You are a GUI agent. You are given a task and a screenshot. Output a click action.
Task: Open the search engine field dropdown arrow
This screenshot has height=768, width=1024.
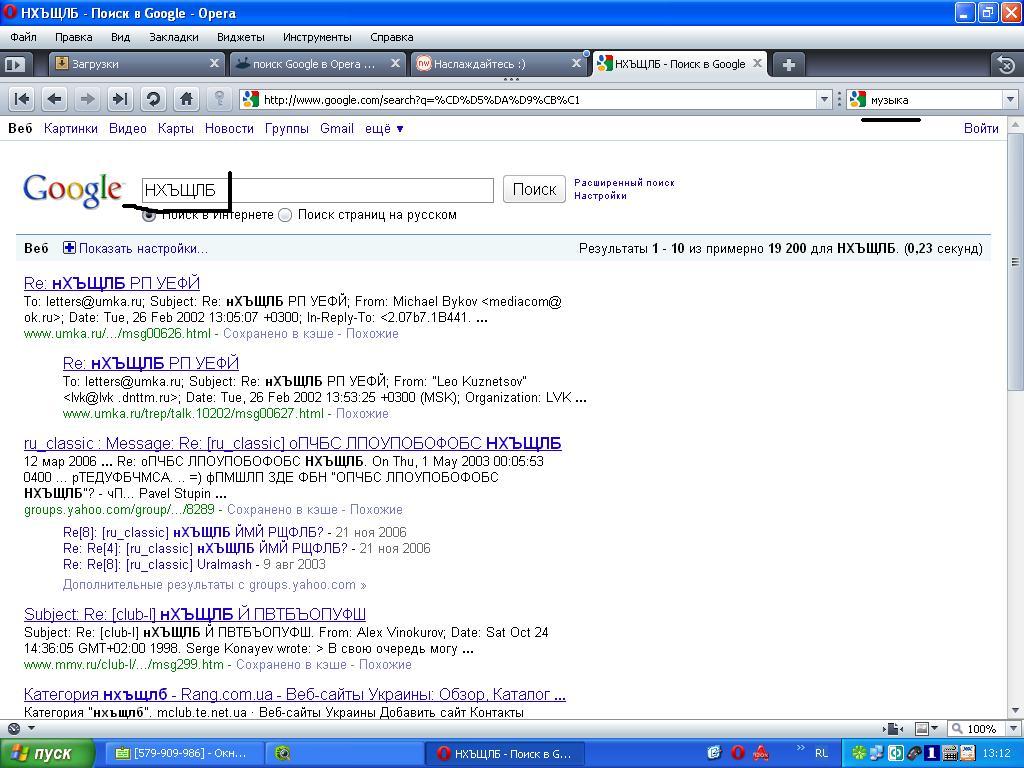(1010, 99)
